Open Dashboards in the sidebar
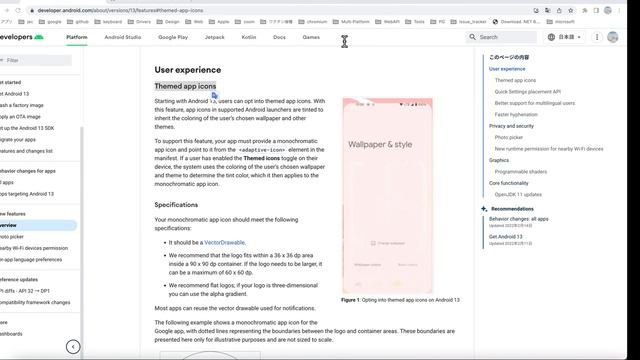The image size is (640, 360). tap(11, 334)
